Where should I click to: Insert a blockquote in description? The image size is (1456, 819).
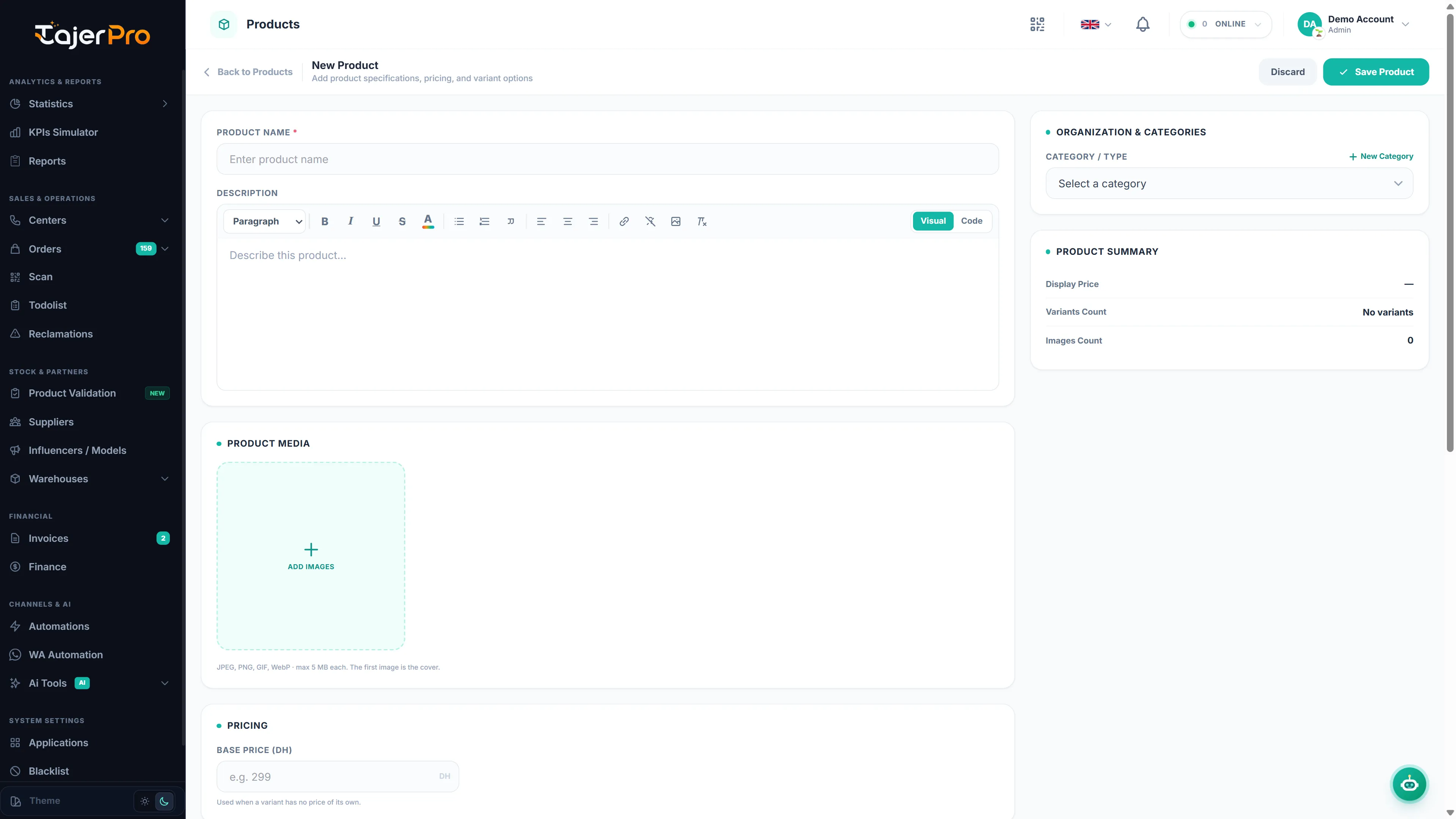point(510,221)
